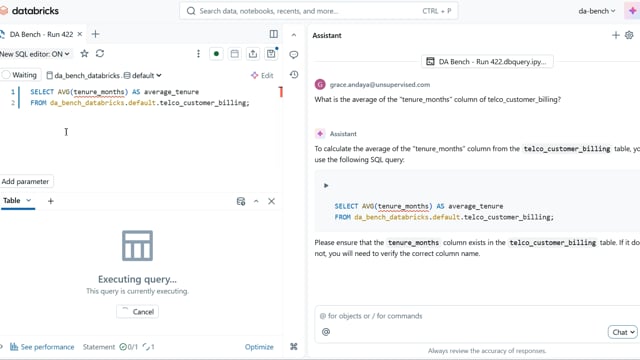Open See performance link
640x360 pixels.
point(42,347)
